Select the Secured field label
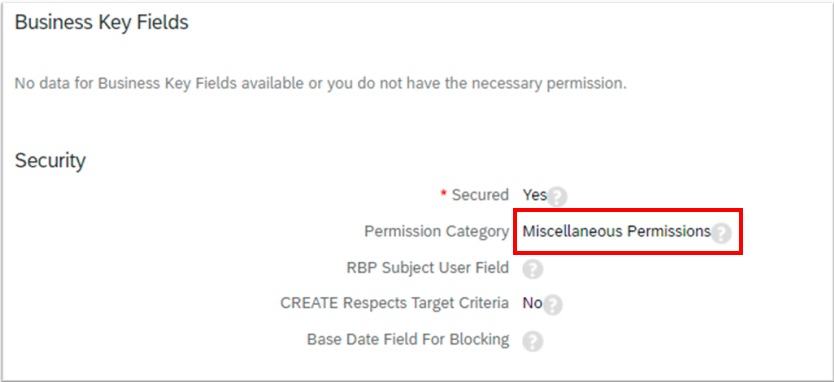 480,195
